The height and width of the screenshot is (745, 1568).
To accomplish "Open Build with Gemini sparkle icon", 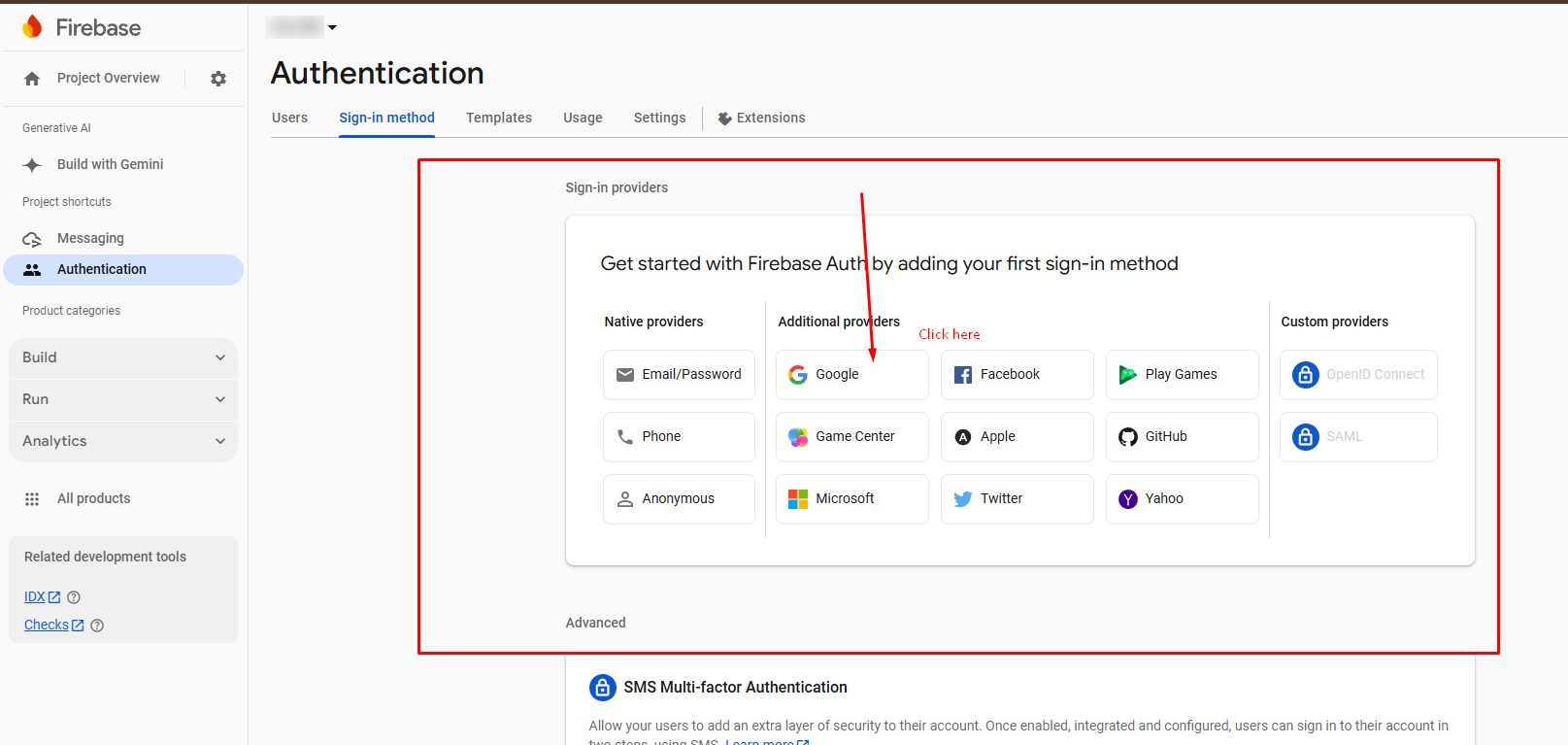I will [32, 165].
